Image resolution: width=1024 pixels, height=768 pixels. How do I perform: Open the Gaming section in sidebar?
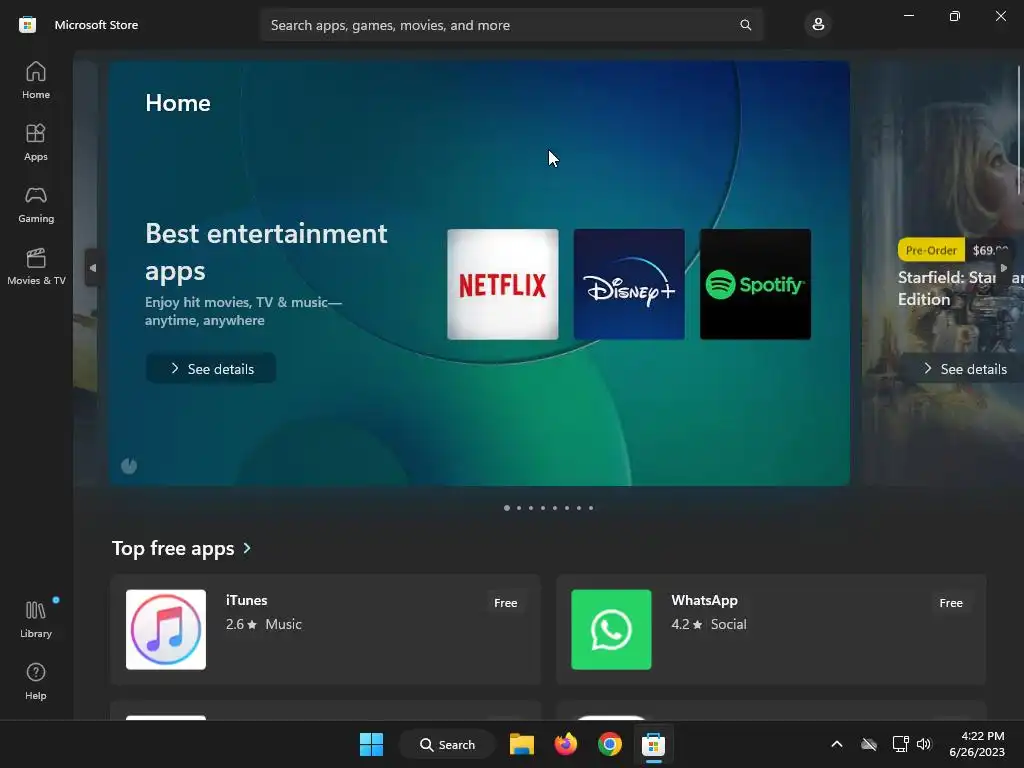pos(36,204)
